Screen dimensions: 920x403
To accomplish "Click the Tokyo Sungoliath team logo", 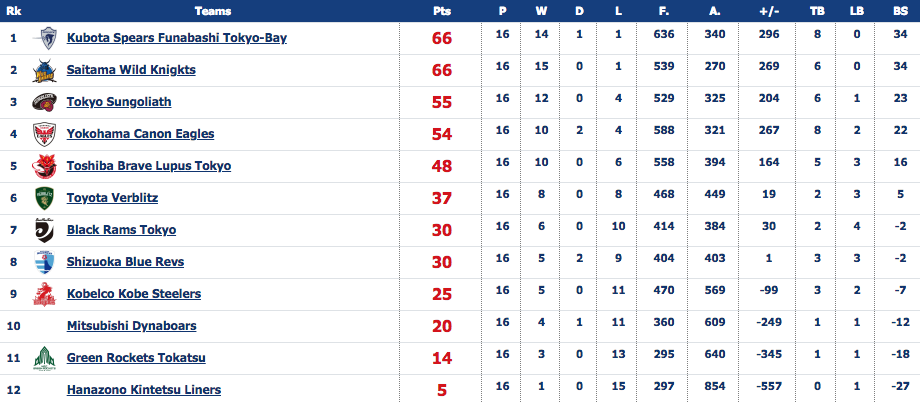I will [45, 102].
